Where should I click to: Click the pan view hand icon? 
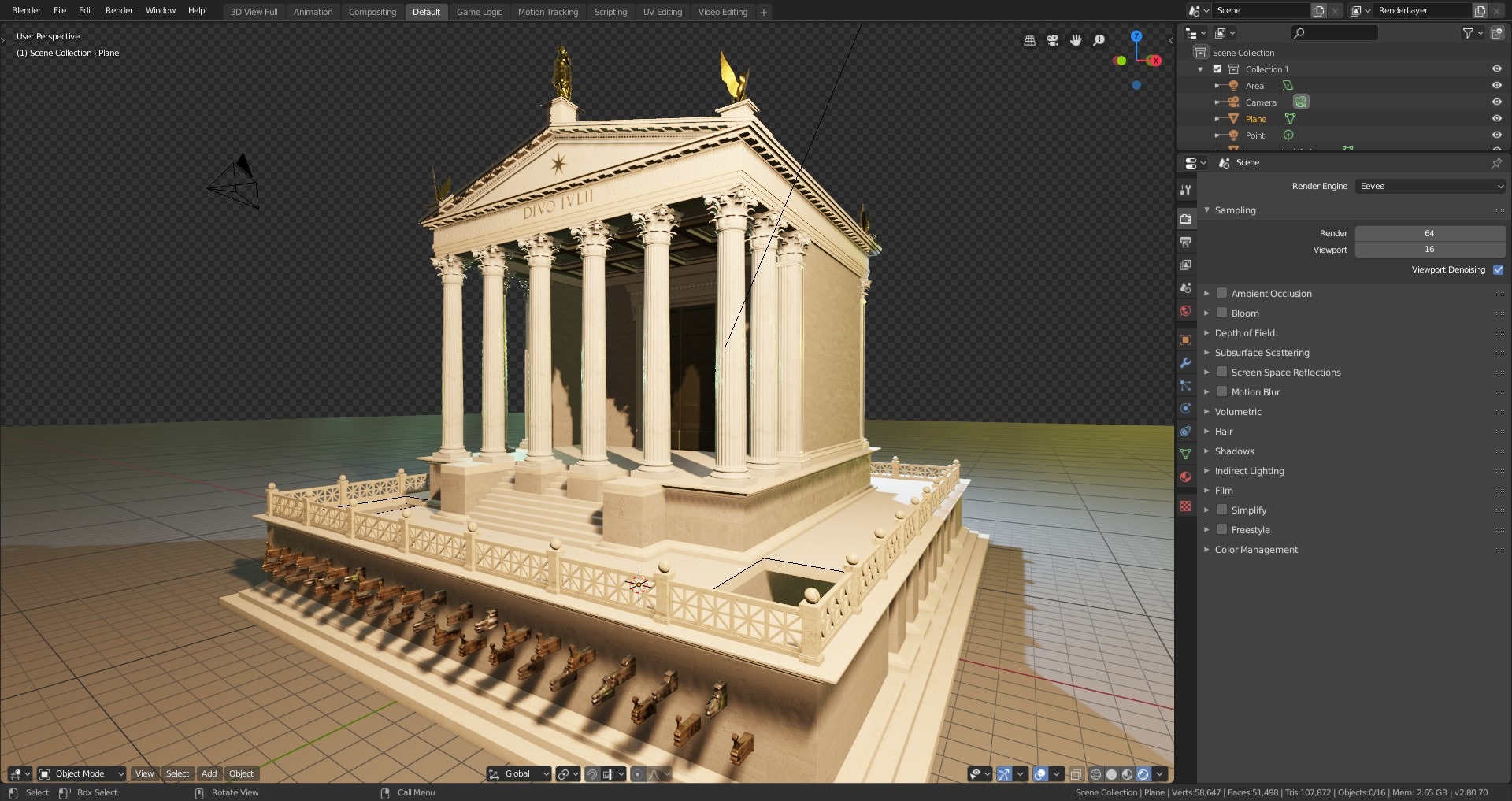(1076, 40)
